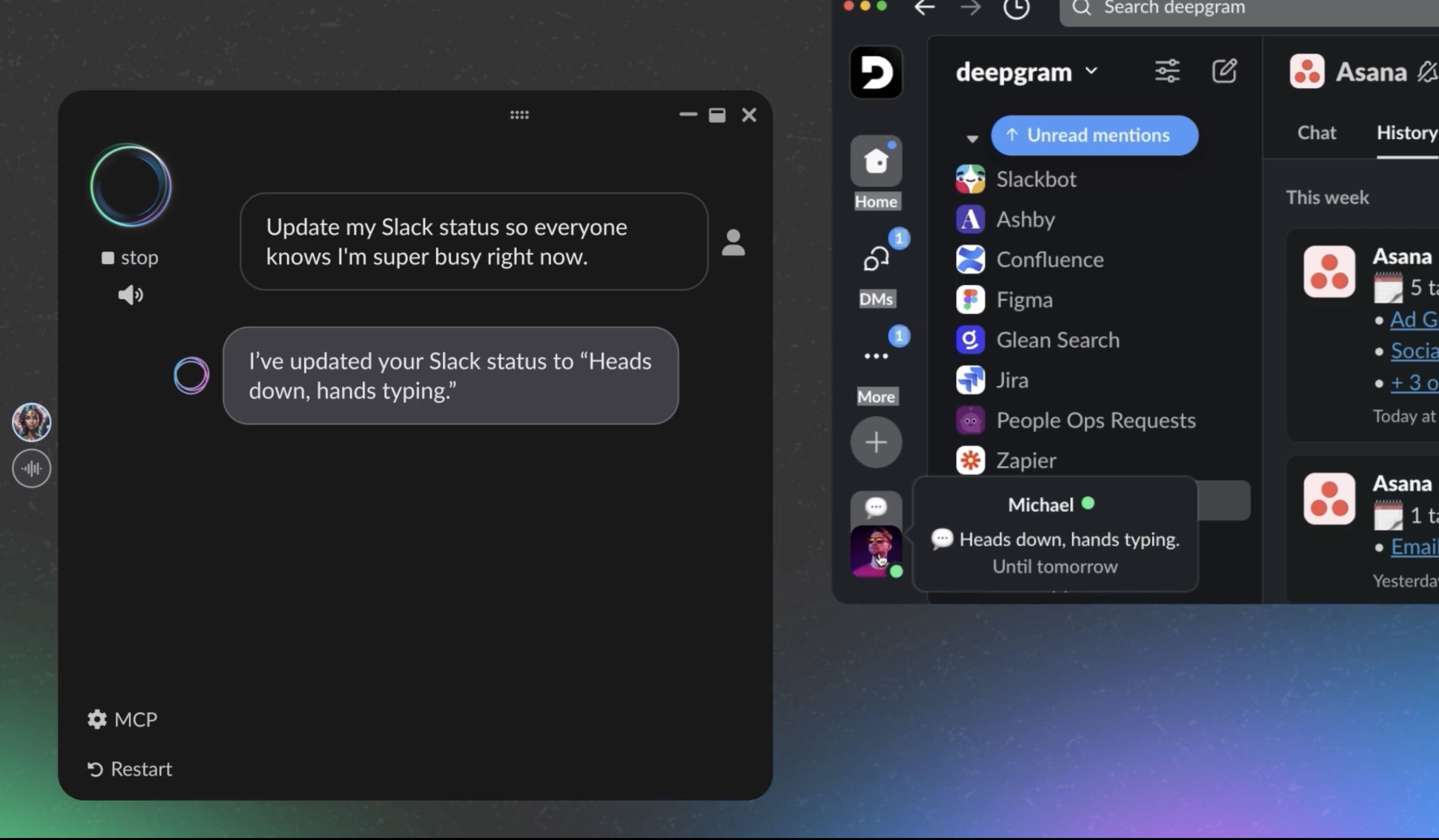The image size is (1439, 840).
Task: Follow the + 3 o link in Asana message
Action: (1414, 383)
